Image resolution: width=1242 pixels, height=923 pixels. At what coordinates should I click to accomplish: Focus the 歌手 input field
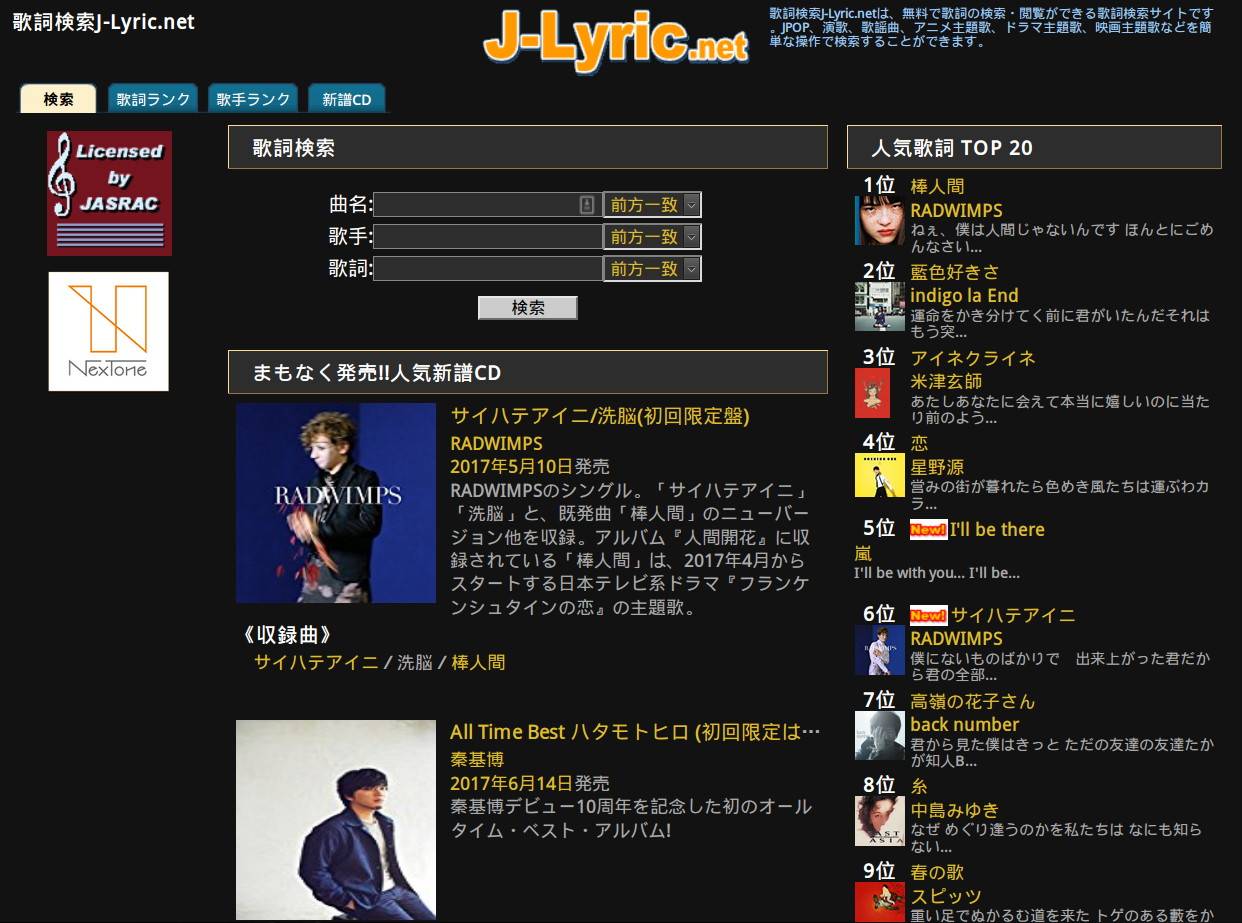tap(488, 237)
